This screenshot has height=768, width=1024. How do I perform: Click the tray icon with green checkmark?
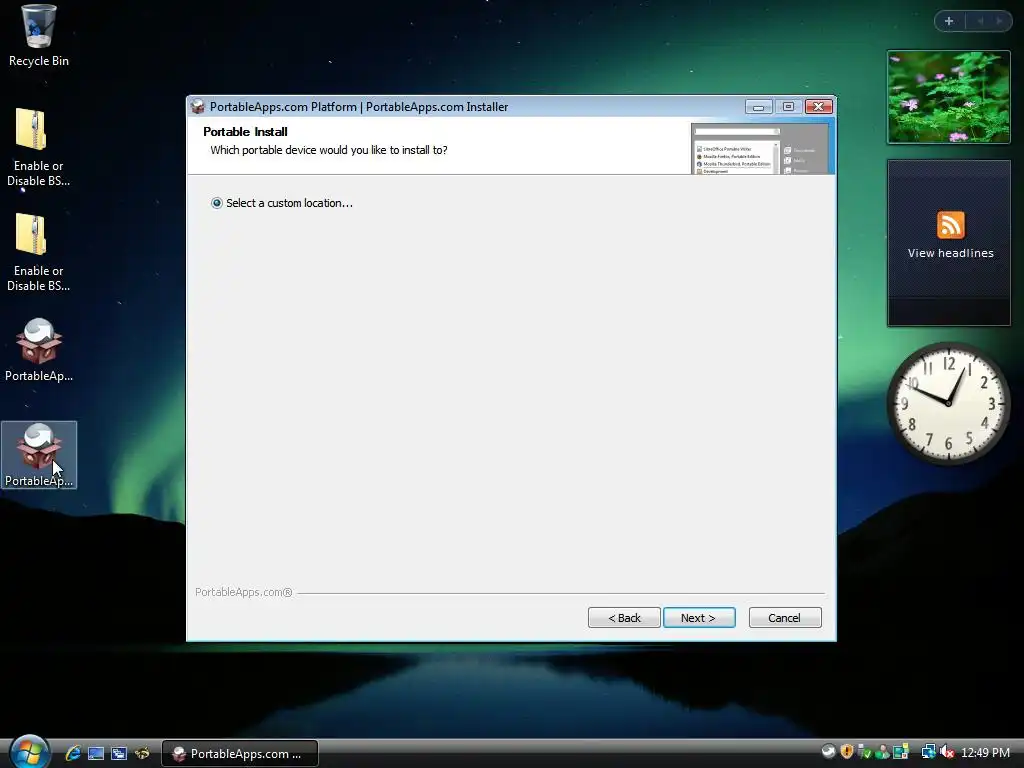tap(864, 752)
